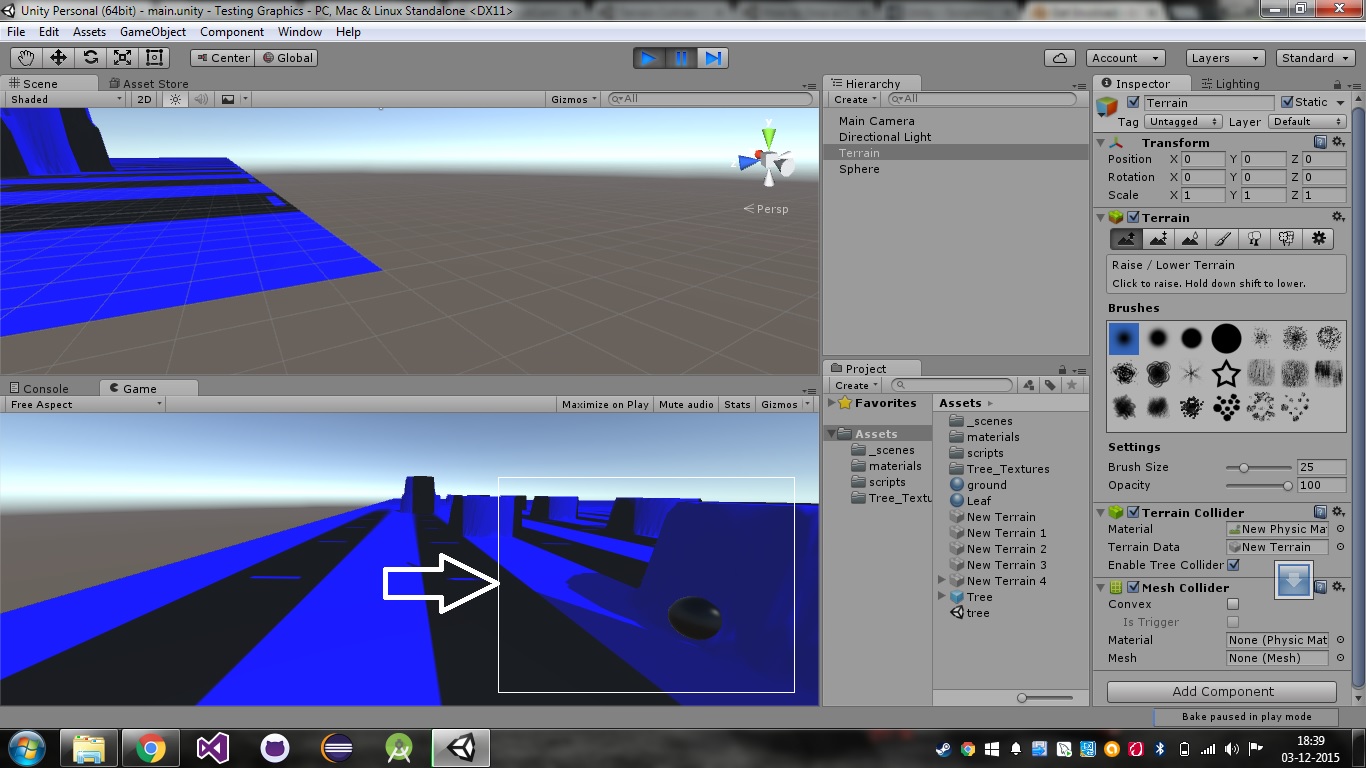Adjust the Brush Size slider
The image size is (1366, 768).
click(1244, 467)
